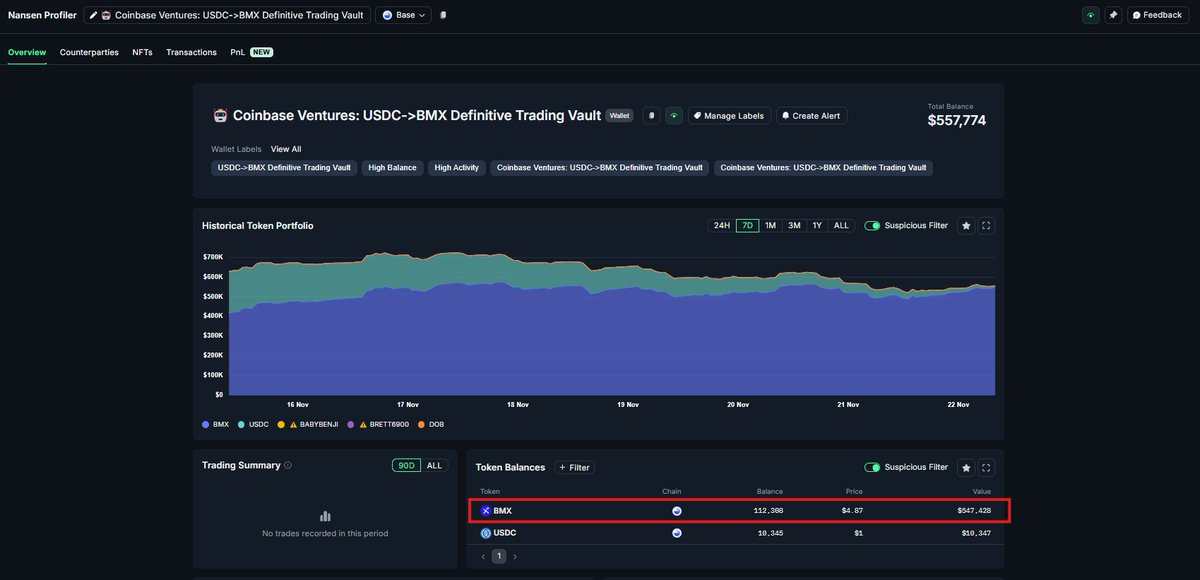Click page number 1 in Token Balances
The width and height of the screenshot is (1200, 580).
pyautogui.click(x=499, y=556)
